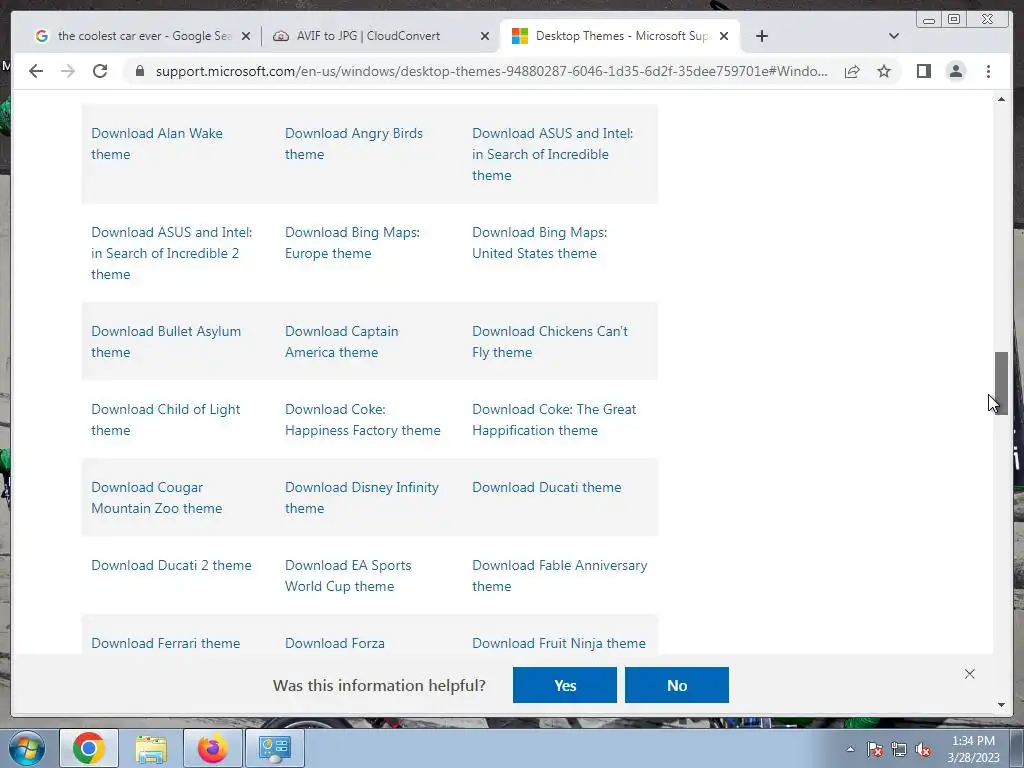Close the Google Search tab
This screenshot has width=1024, height=768.
246,37
